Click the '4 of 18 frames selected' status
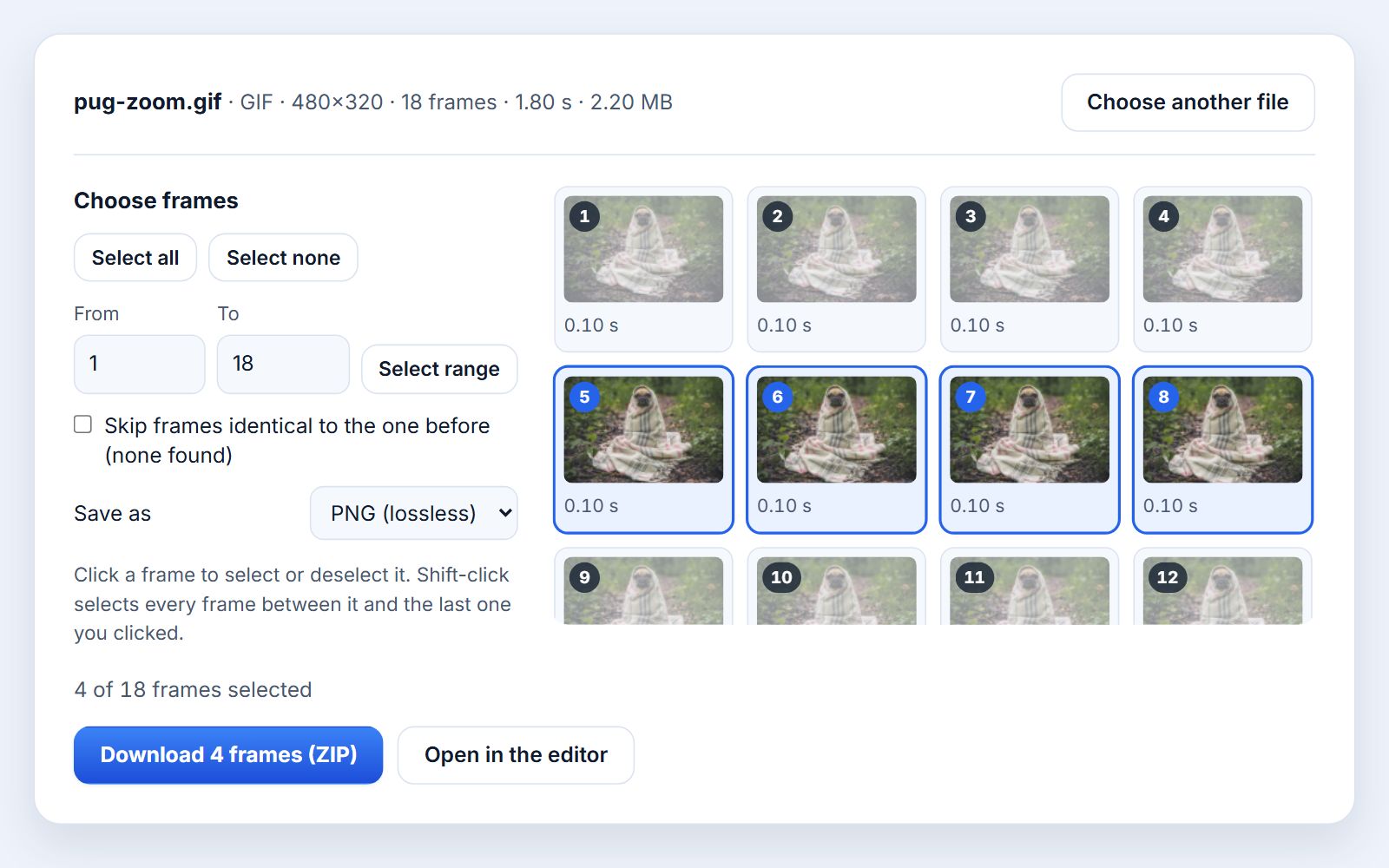 [x=193, y=689]
